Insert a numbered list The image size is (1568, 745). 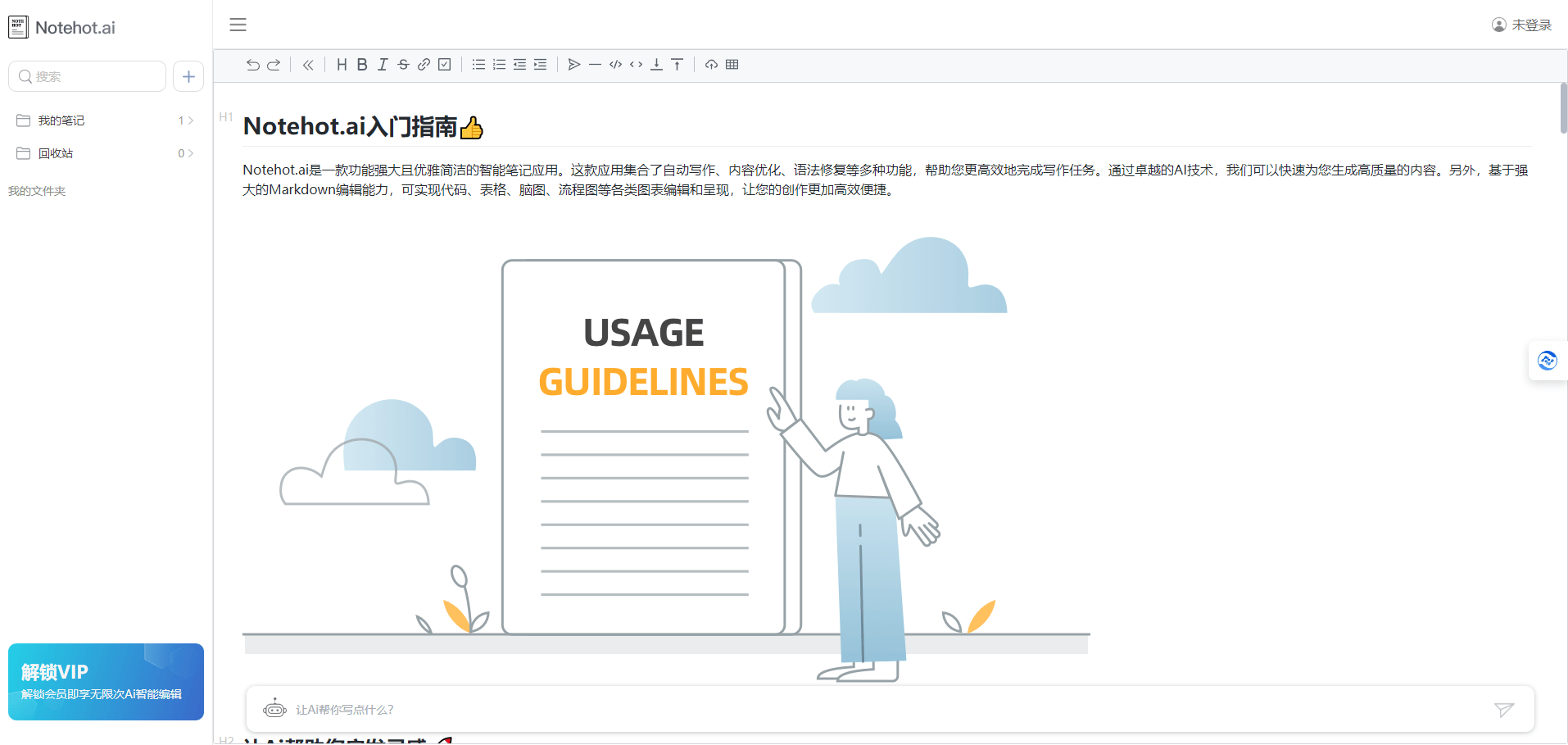[499, 65]
